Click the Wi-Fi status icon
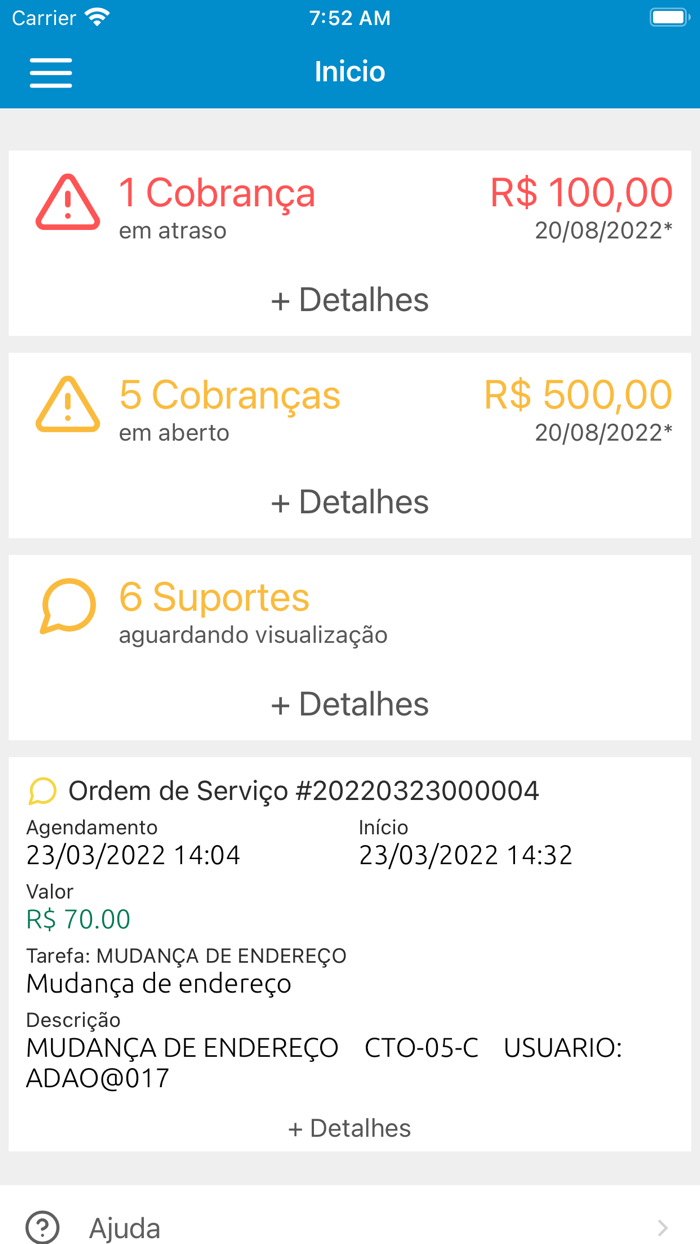 tap(96, 16)
